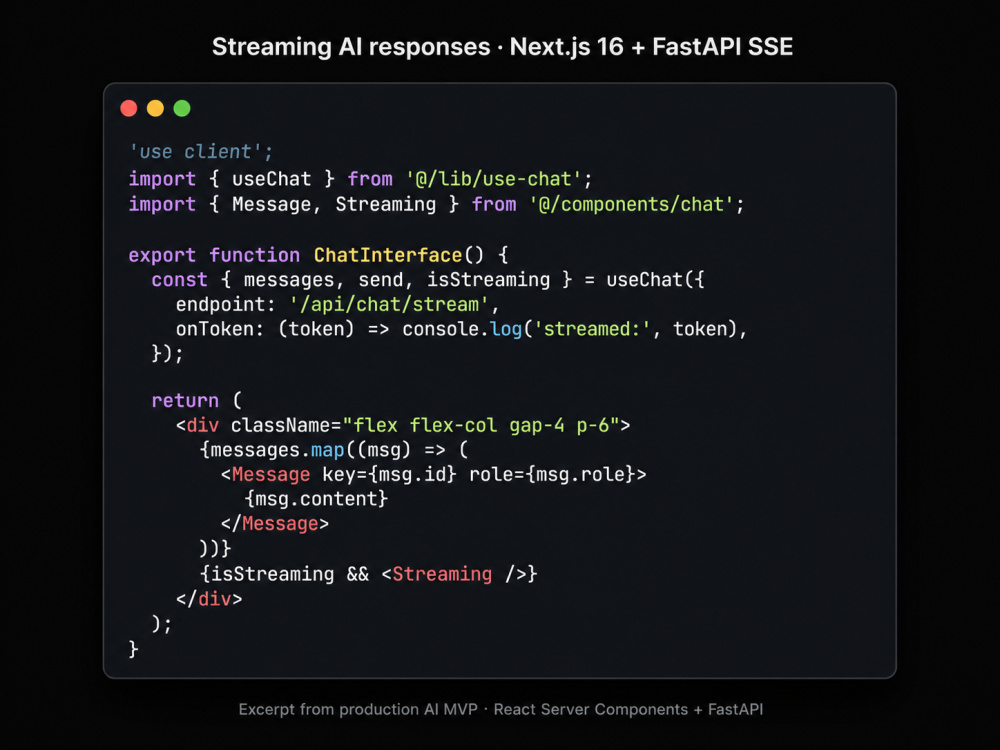Click the ChatInterface function name
Image resolution: width=1000 pixels, height=750 pixels.
(388, 255)
